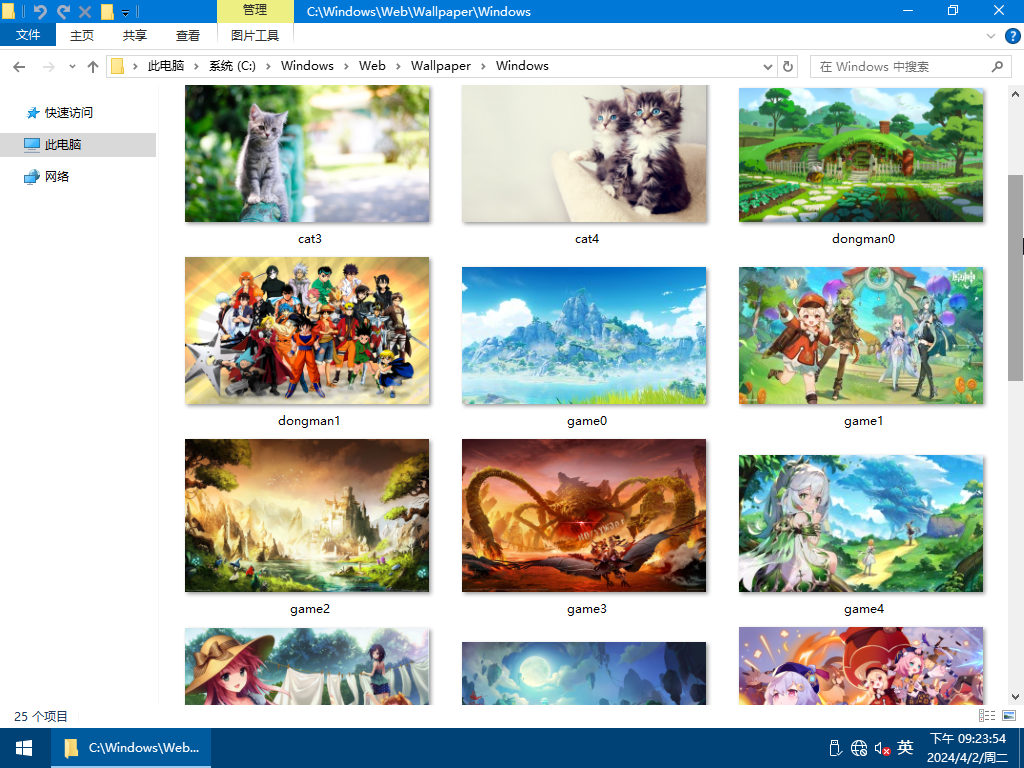Image resolution: width=1024 pixels, height=768 pixels.
Task: Switch to large thumbnails view in status bar
Action: click(1009, 716)
